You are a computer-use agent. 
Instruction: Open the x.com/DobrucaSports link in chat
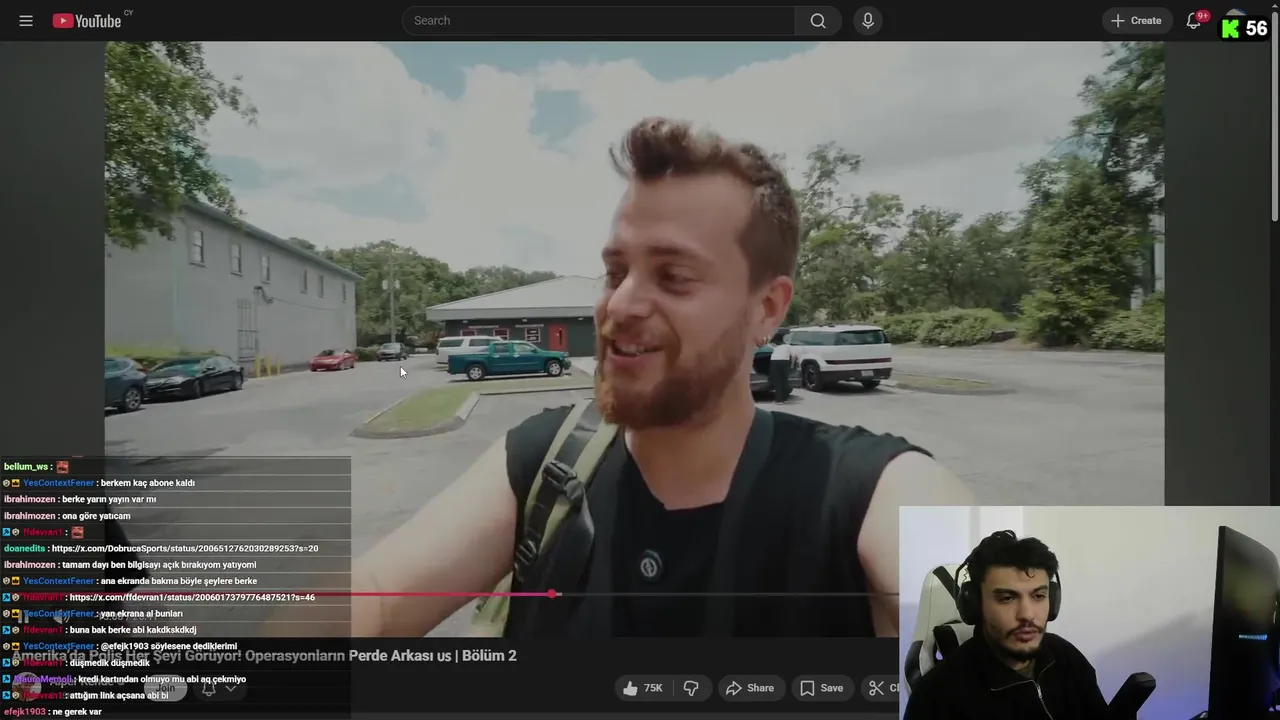[185, 549]
